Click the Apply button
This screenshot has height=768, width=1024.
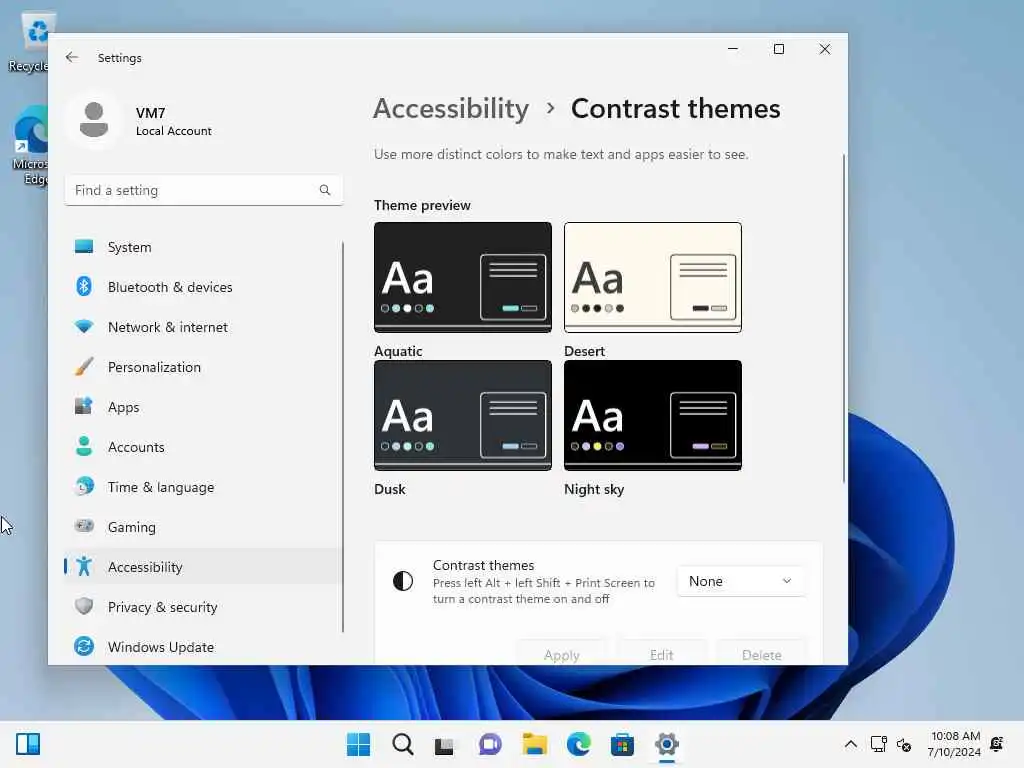point(562,654)
